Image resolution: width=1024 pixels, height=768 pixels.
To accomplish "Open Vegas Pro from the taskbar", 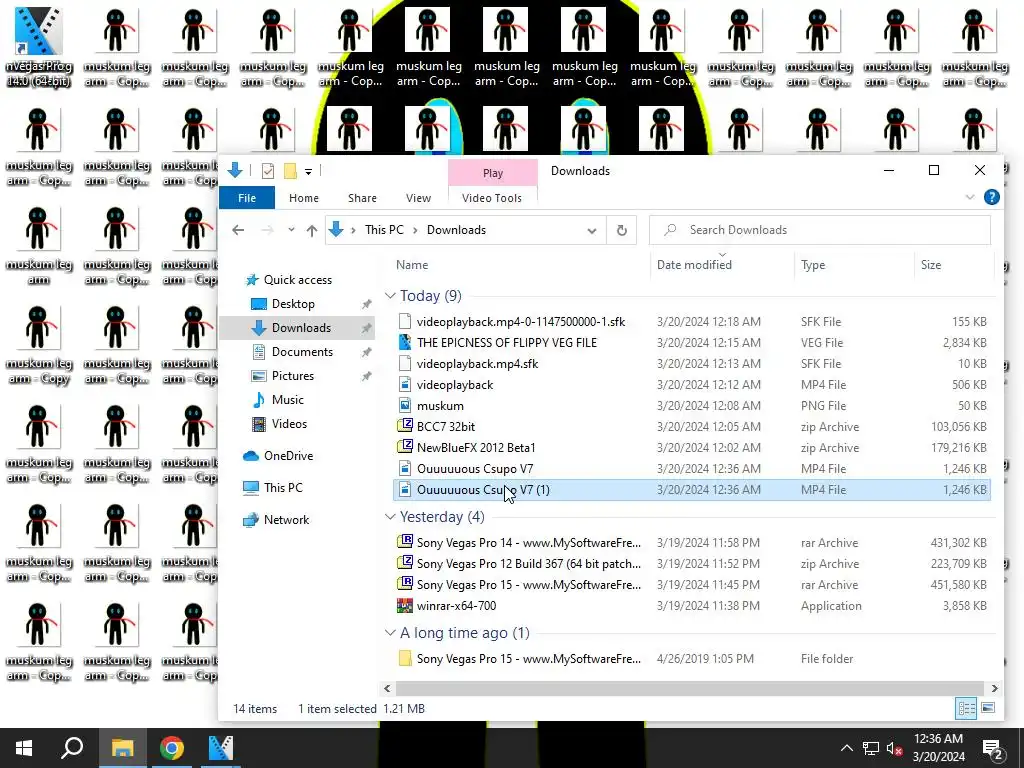I will [221, 748].
